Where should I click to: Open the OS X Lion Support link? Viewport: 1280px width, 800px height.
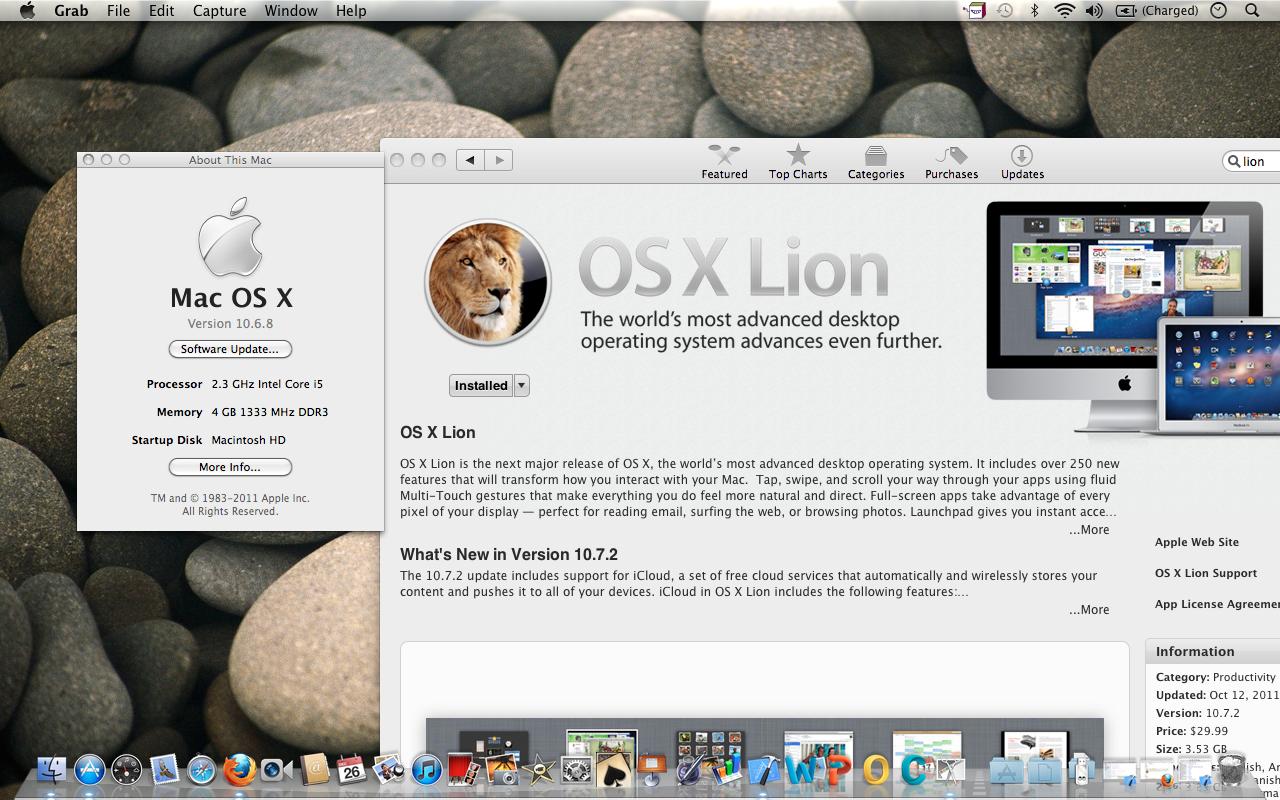click(x=1206, y=573)
